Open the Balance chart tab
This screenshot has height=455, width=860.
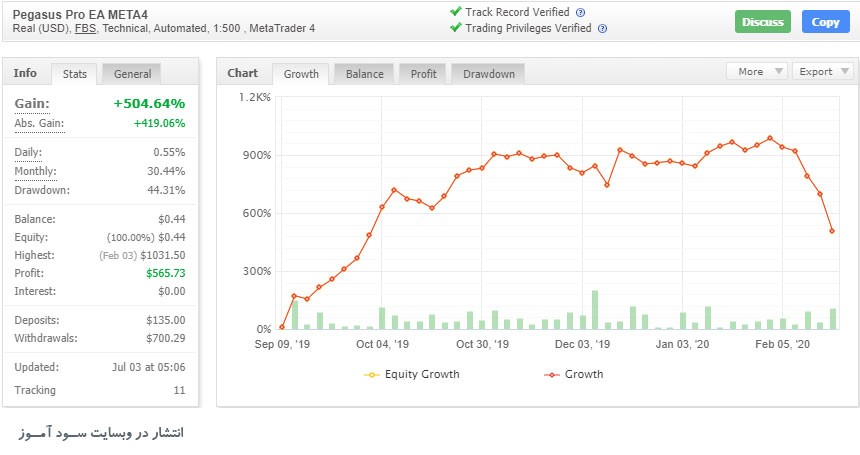pos(364,74)
